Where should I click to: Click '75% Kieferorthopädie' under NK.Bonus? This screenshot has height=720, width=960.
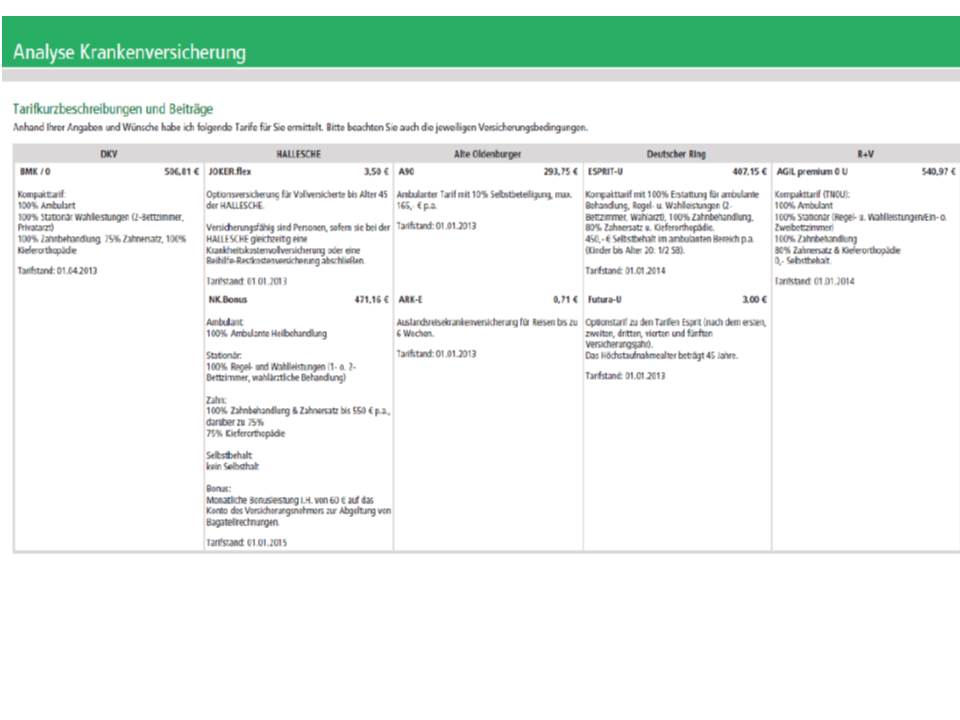point(246,433)
